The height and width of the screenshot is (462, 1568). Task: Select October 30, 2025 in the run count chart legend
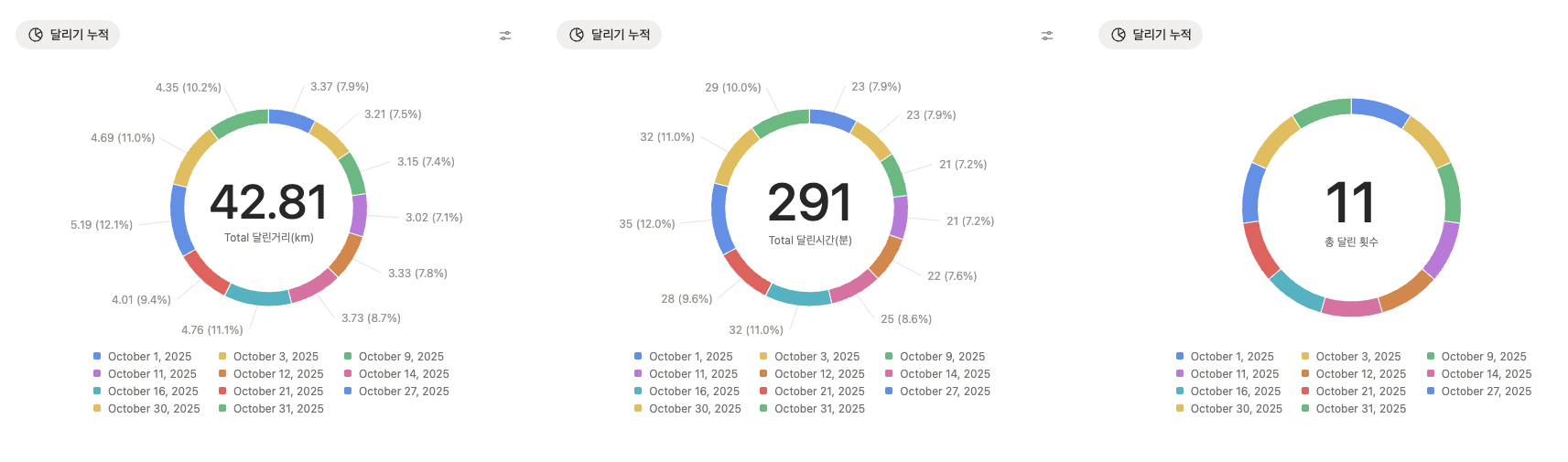point(1236,409)
